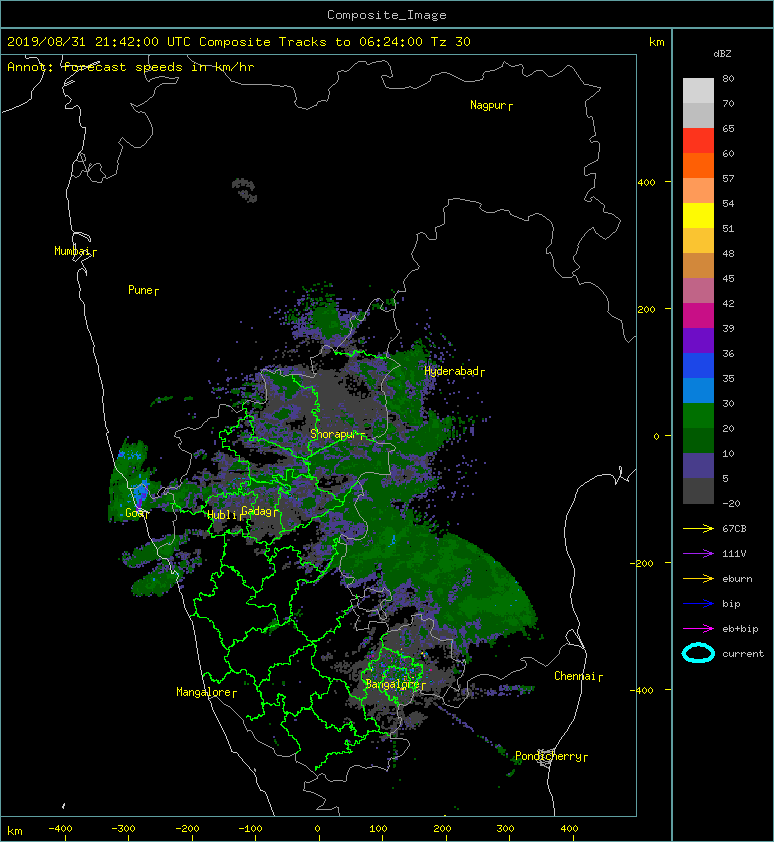Click the -200 km tick on vertical axis
This screenshot has width=774, height=842.
click(x=642, y=563)
